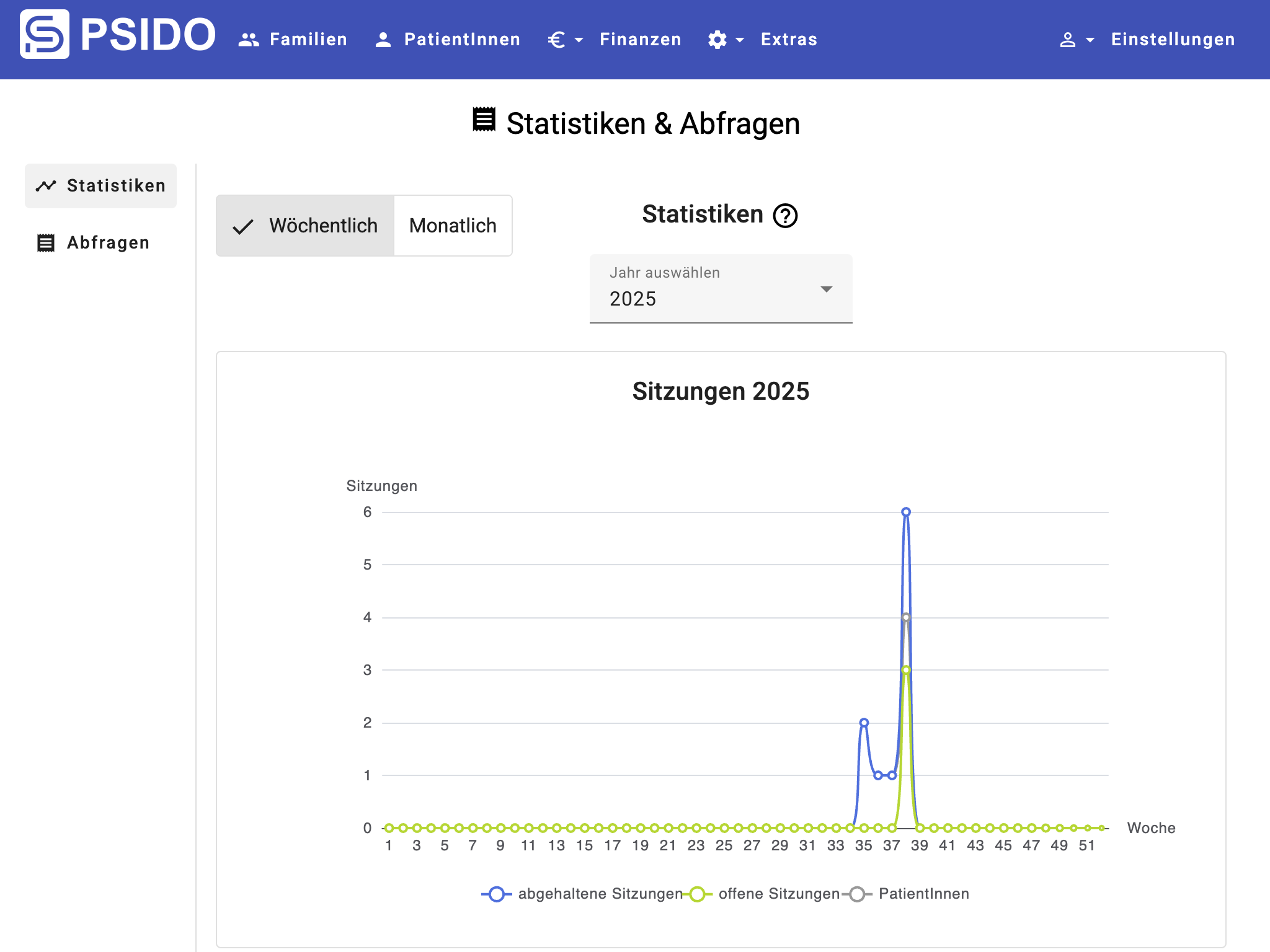Click the Abfragen receipt sidebar icon

click(x=46, y=243)
